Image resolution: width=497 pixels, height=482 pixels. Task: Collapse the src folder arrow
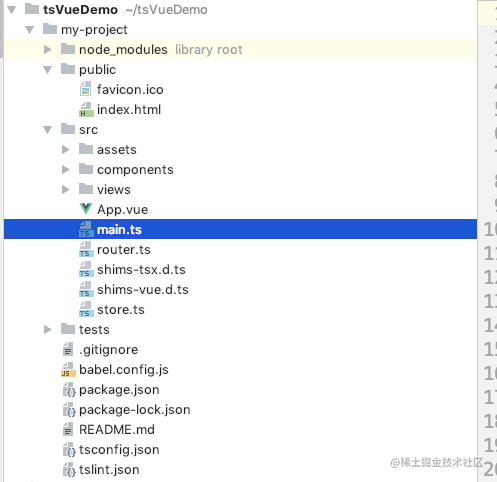tap(48, 130)
